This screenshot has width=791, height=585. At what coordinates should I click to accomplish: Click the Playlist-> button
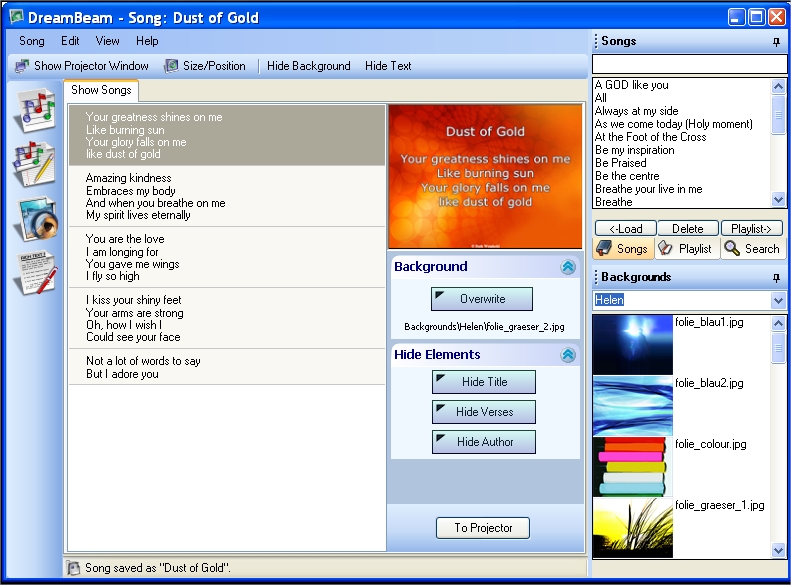point(751,228)
